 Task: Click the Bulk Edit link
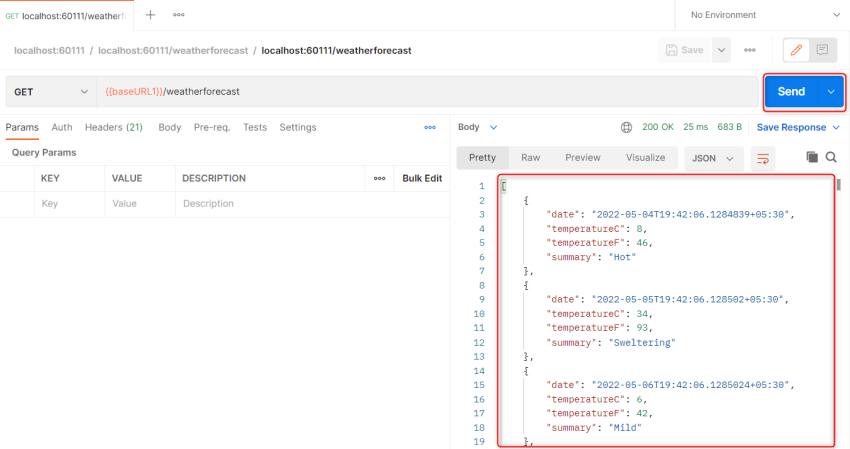tap(422, 178)
